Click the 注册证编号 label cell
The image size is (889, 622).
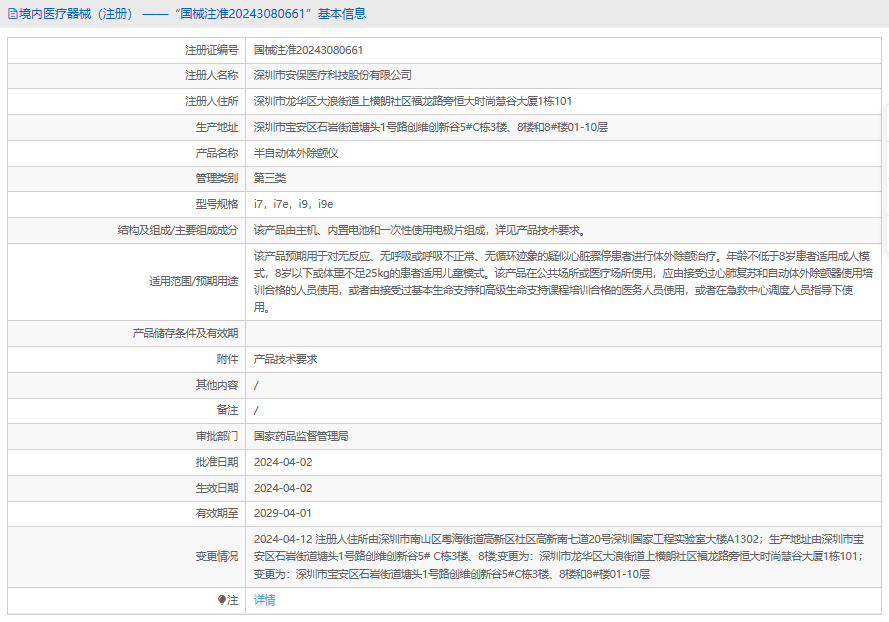tap(126, 50)
